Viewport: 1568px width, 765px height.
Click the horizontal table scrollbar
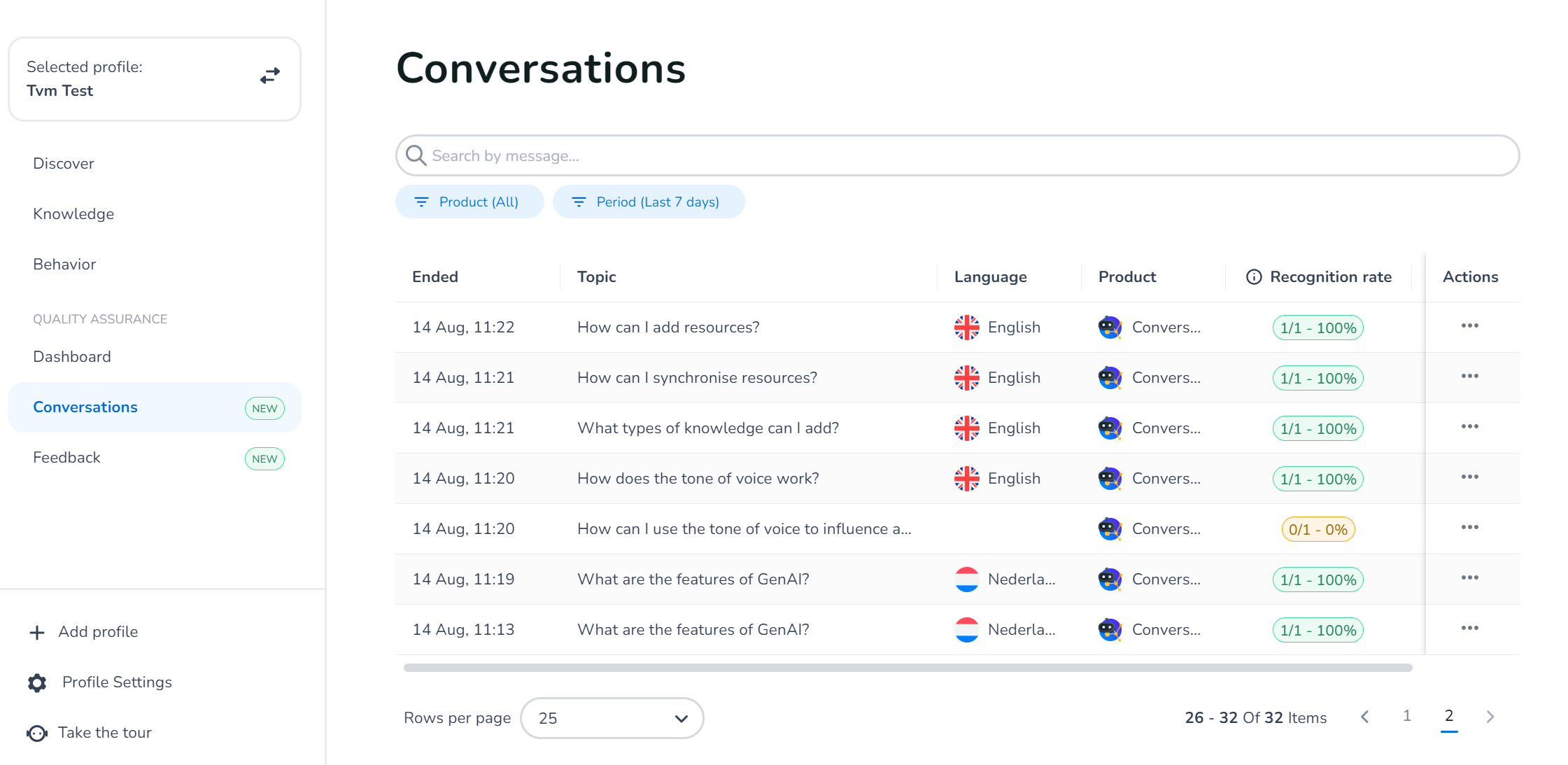point(908,668)
